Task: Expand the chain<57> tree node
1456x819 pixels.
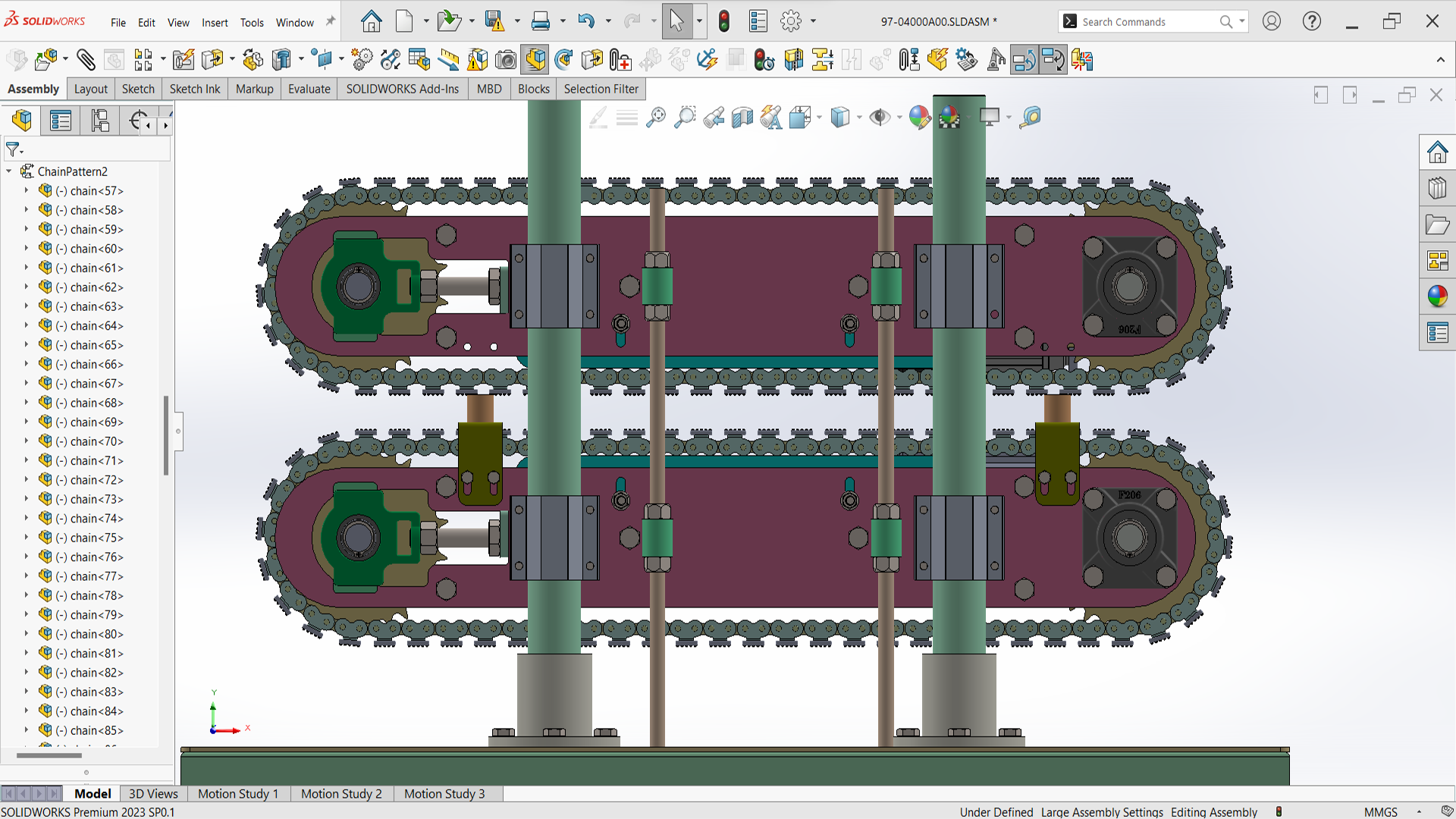Action: pos(27,190)
